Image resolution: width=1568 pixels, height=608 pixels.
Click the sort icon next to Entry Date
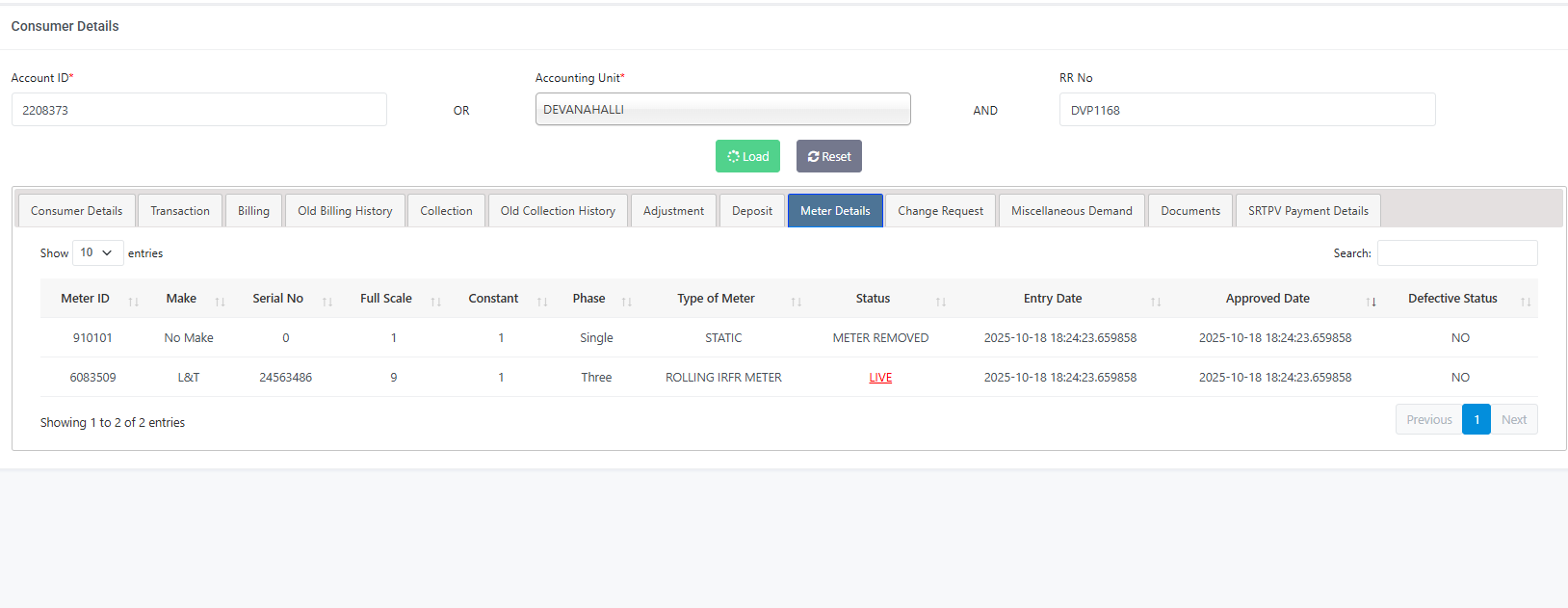[x=1156, y=302]
